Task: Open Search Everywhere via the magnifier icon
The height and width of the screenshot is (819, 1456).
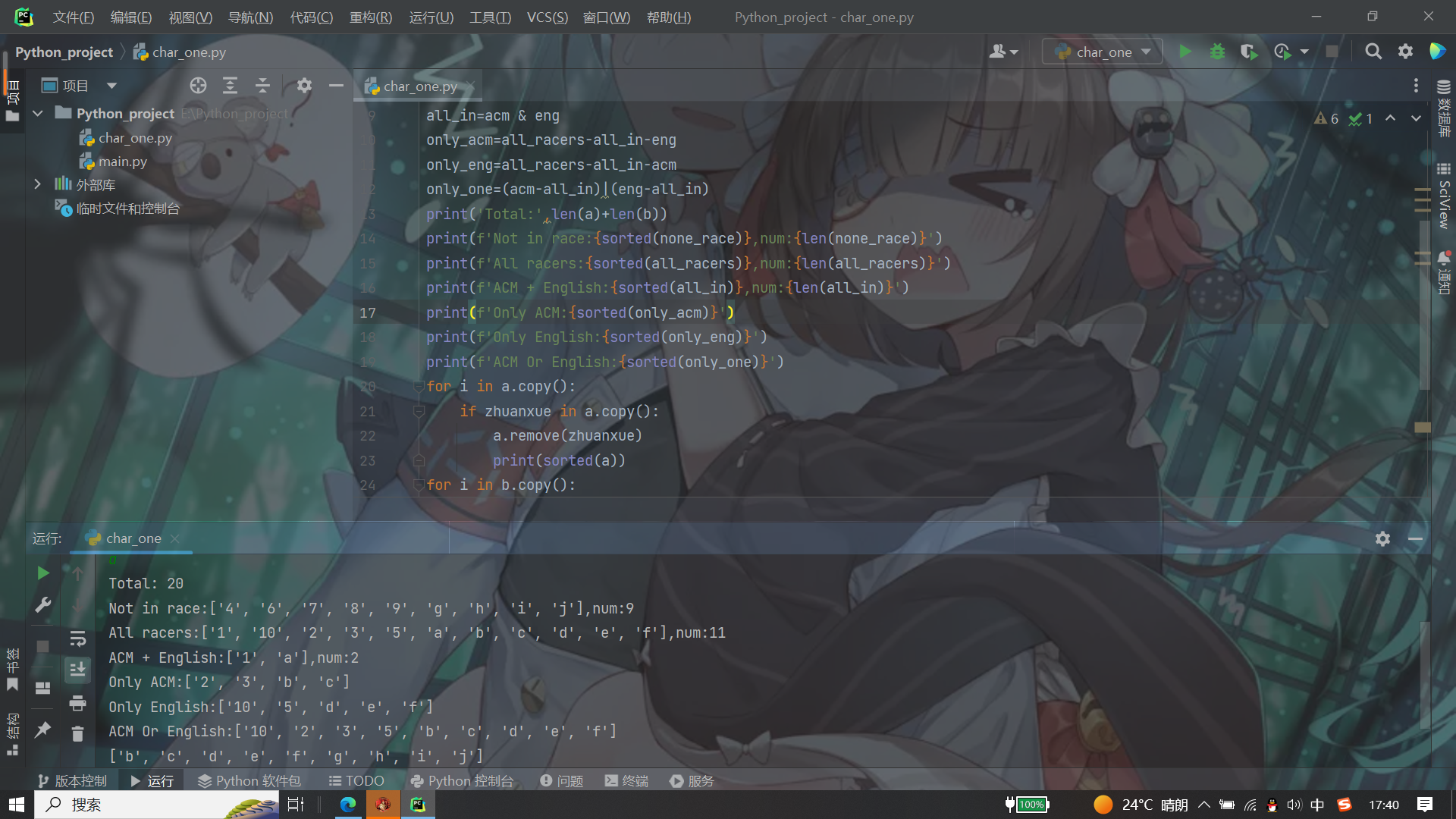Action: pyautogui.click(x=1373, y=52)
